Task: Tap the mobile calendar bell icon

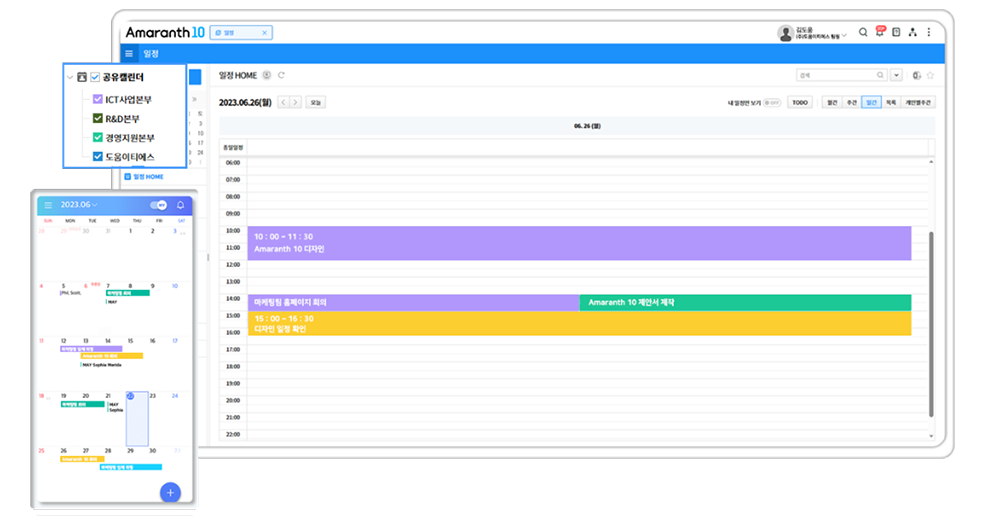Action: [x=180, y=205]
